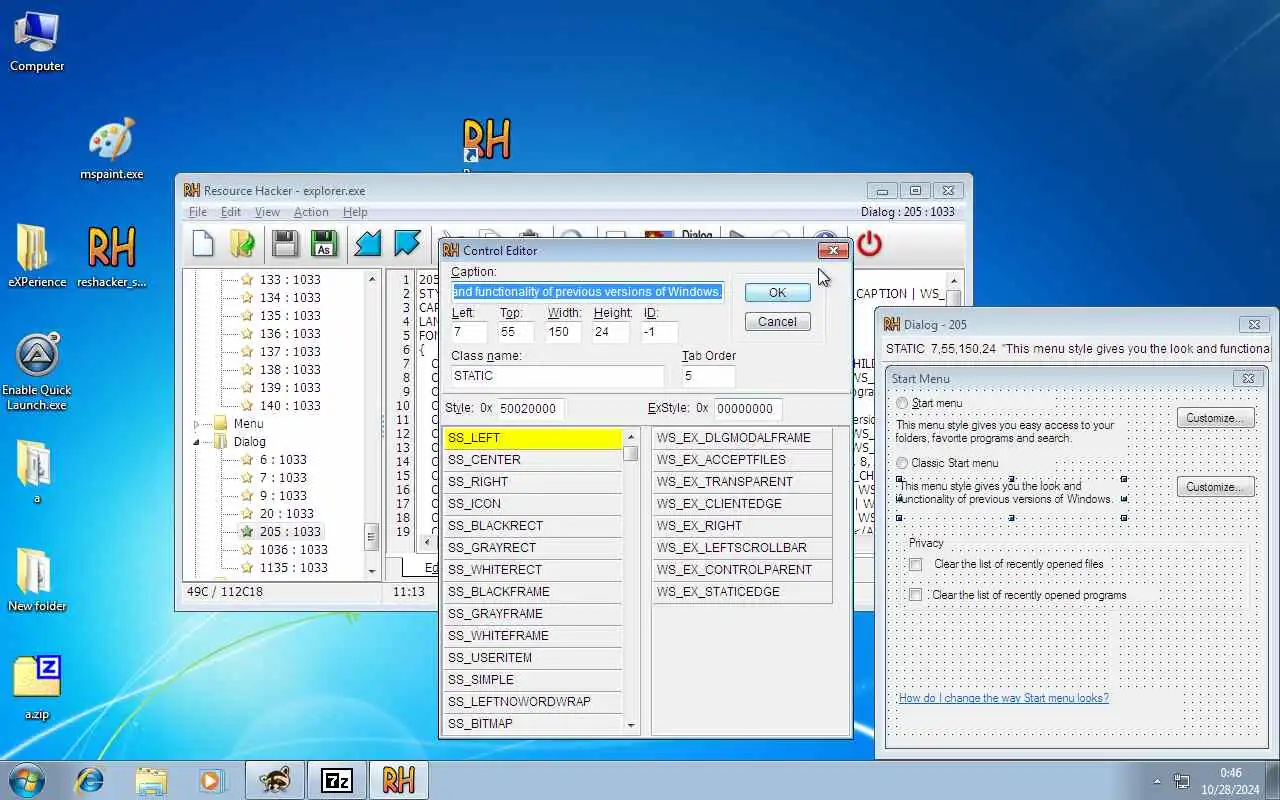Screen dimensions: 1280x800
Task: Open the File menu
Action: point(198,212)
